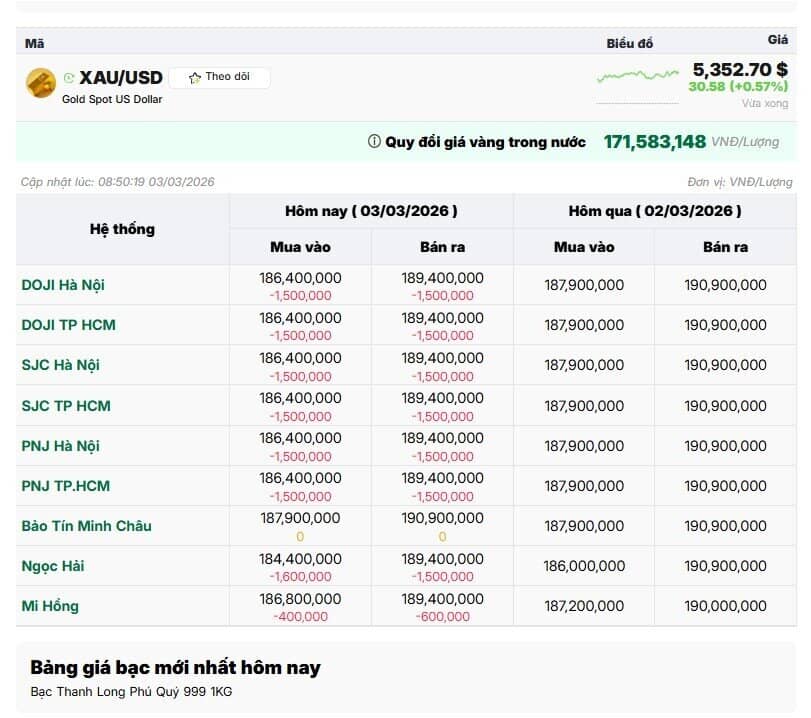The width and height of the screenshot is (811, 718).
Task: Click the Bảng giá bạc mới nhất heading
Action: 175,668
